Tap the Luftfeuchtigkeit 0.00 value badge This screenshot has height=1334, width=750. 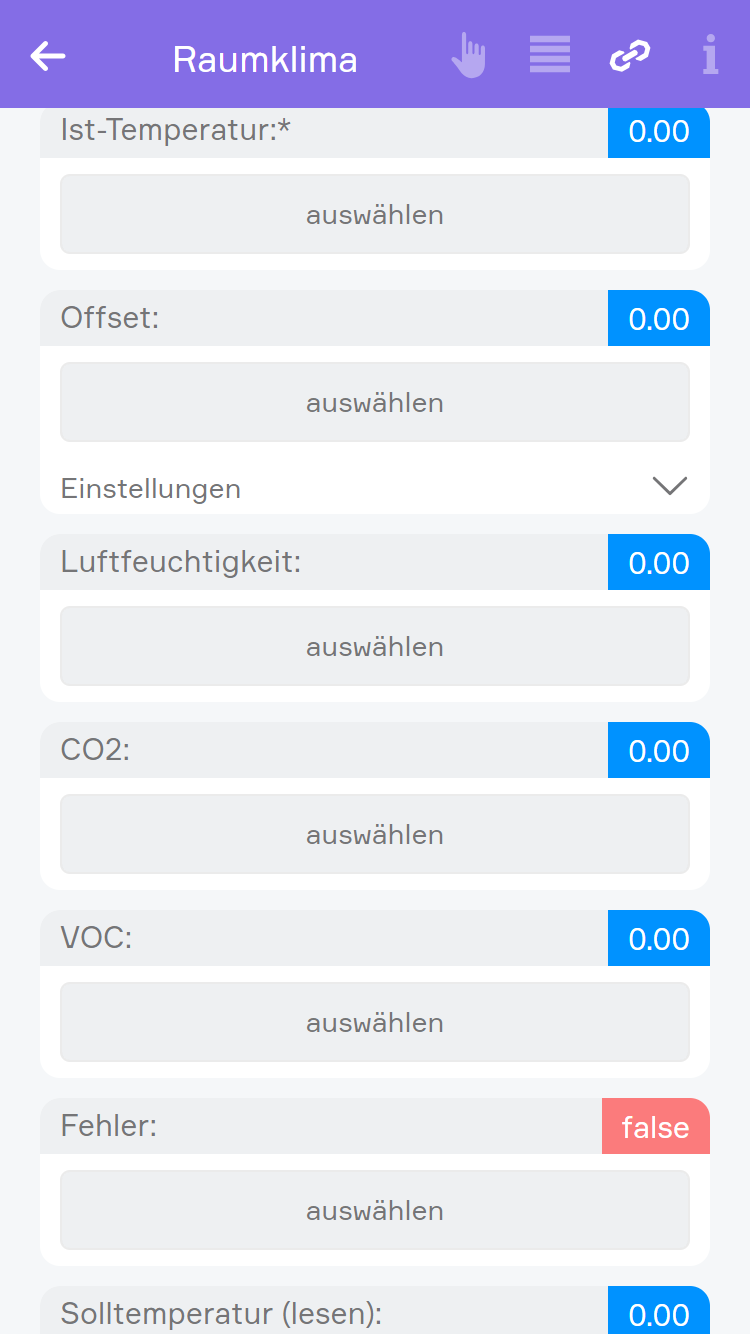coord(659,563)
